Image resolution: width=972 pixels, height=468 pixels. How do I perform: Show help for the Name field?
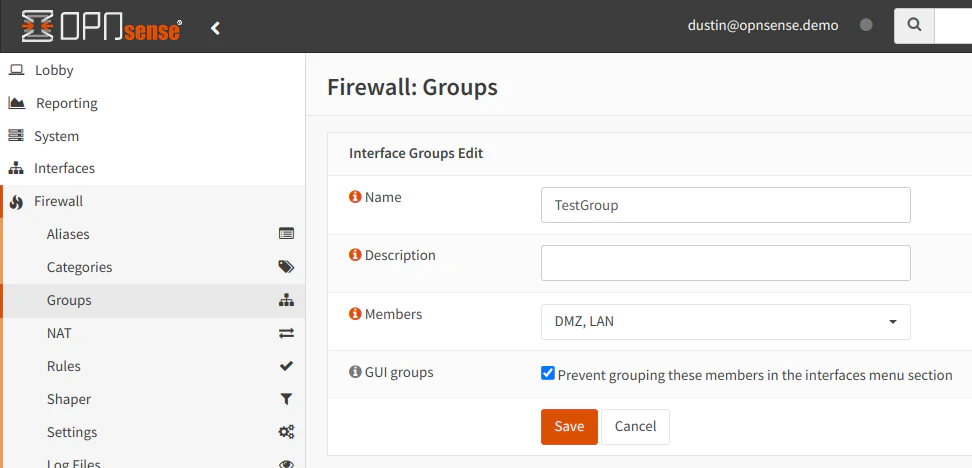pos(355,197)
